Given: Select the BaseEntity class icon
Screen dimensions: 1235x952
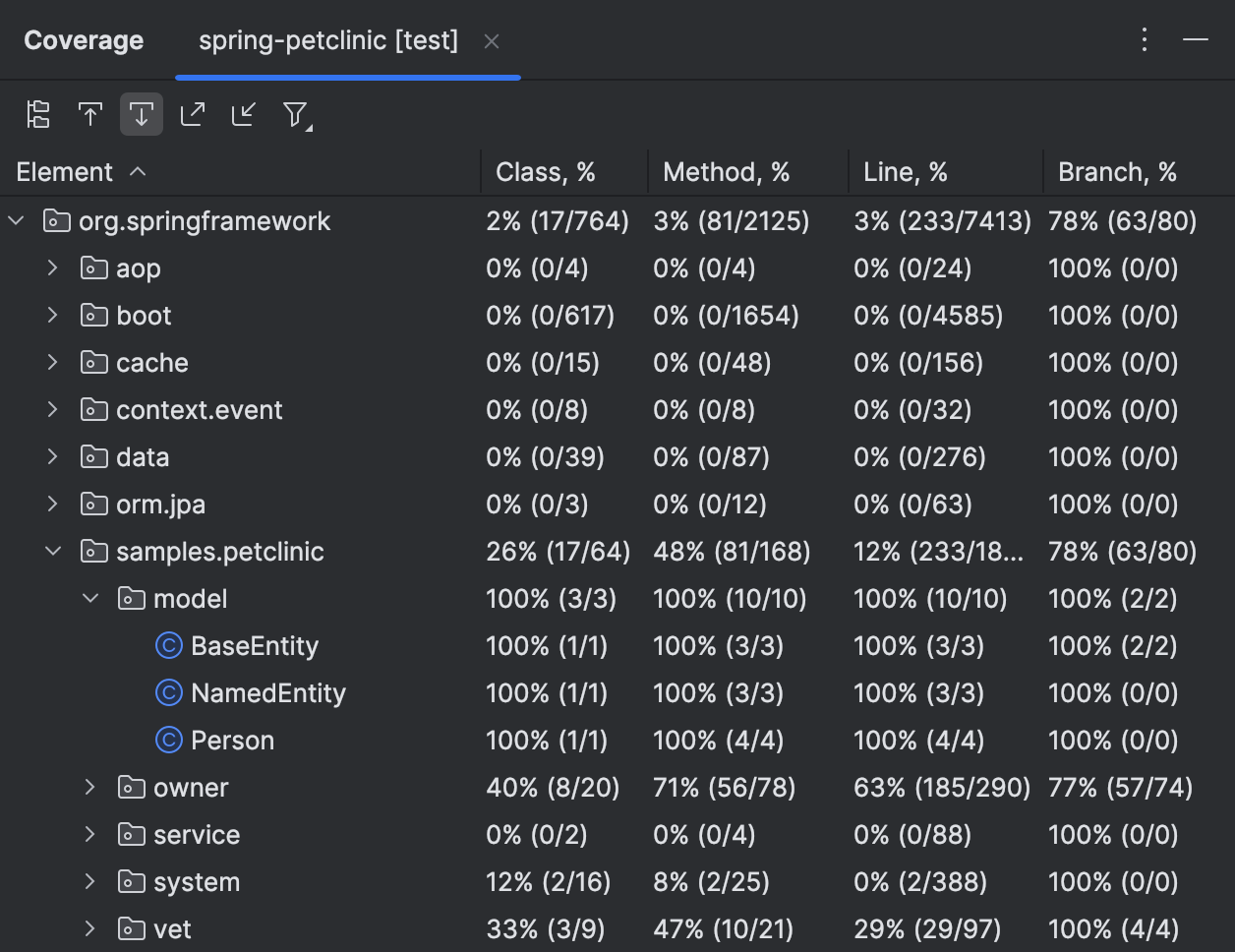Looking at the screenshot, I should (x=169, y=646).
